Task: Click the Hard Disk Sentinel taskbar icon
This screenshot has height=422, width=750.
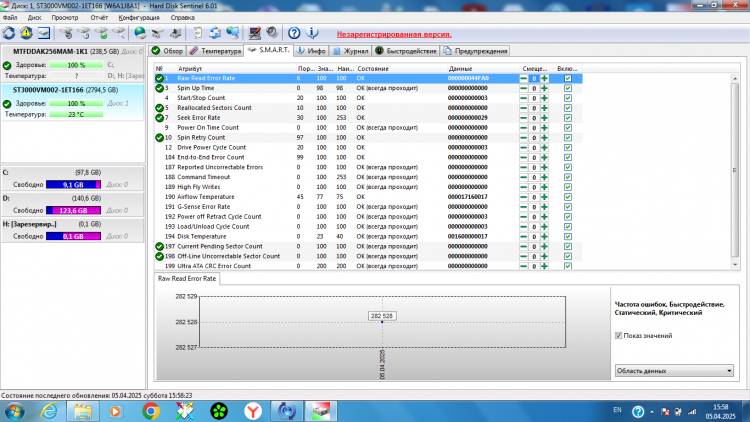Action: pyautogui.click(x=321, y=411)
